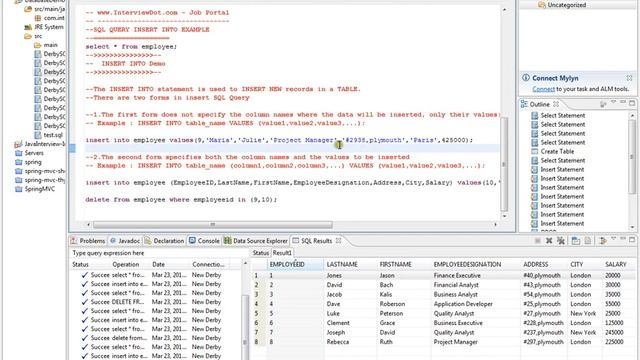Click the EMPLOYEEID column header

(x=296, y=264)
